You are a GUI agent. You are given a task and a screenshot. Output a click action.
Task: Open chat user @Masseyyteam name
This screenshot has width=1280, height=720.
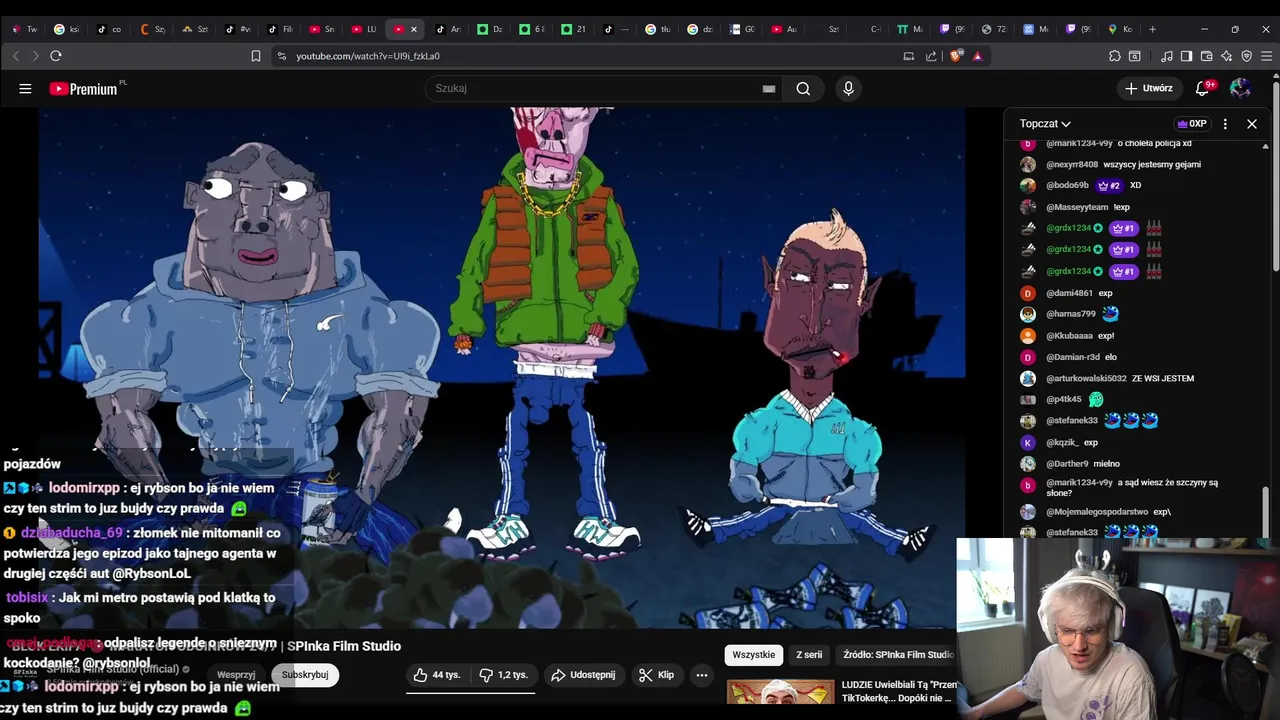point(1077,207)
